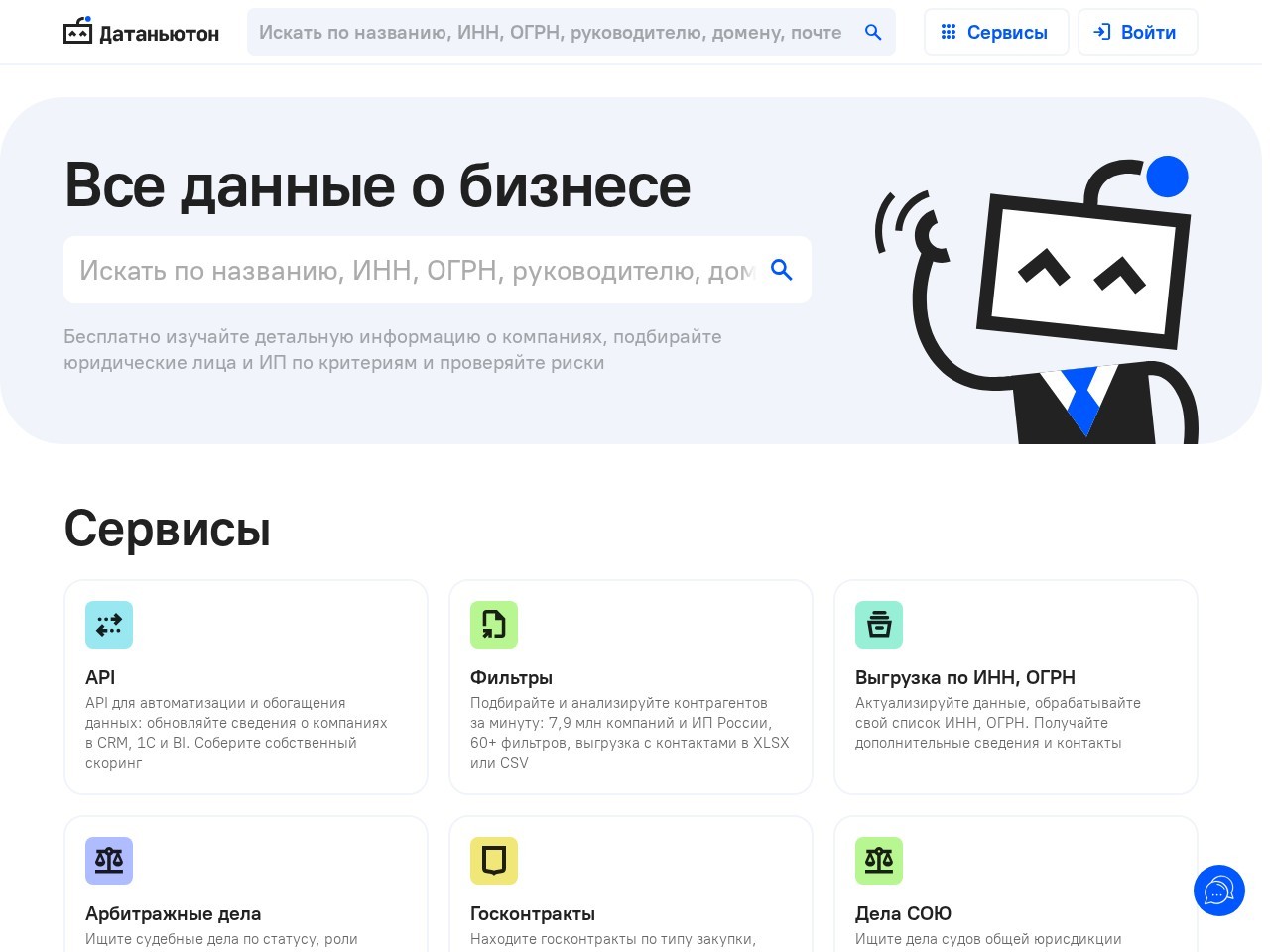1270x952 pixels.
Task: Open the Госконтракты title link
Action: click(533, 913)
